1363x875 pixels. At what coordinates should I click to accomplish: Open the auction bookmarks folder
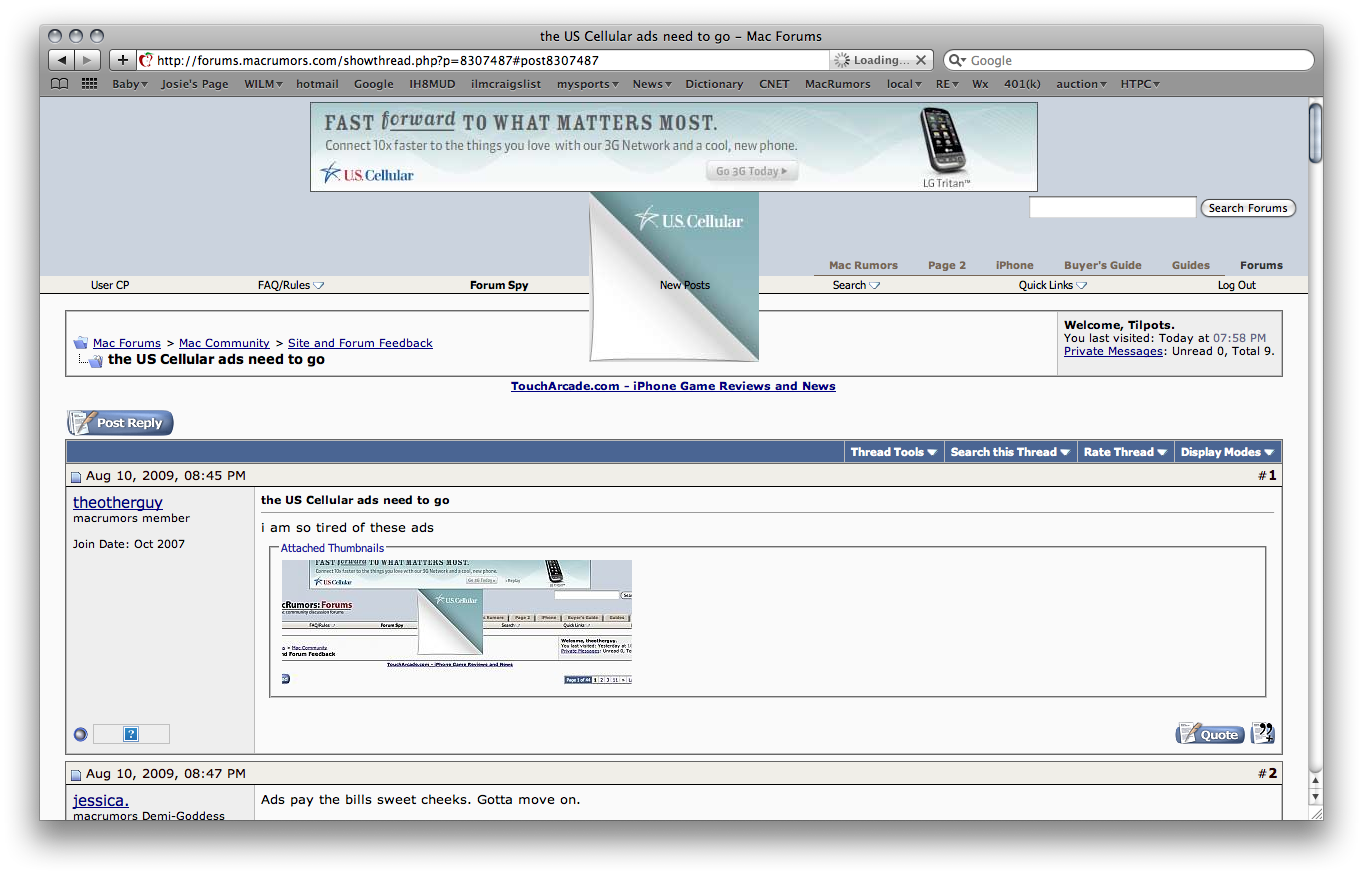(x=1082, y=84)
